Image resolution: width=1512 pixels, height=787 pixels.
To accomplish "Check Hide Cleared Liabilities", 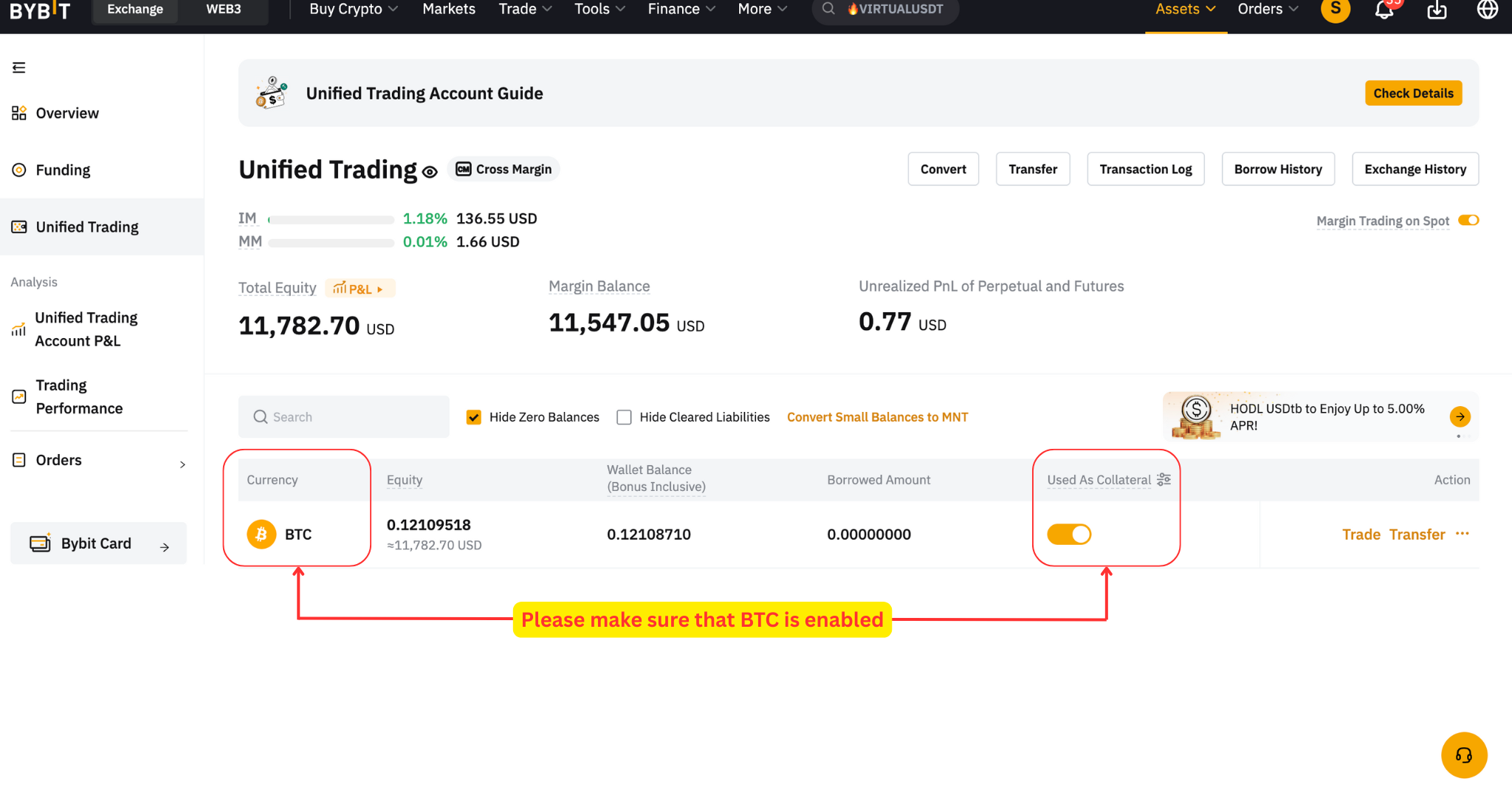I will click(x=625, y=417).
